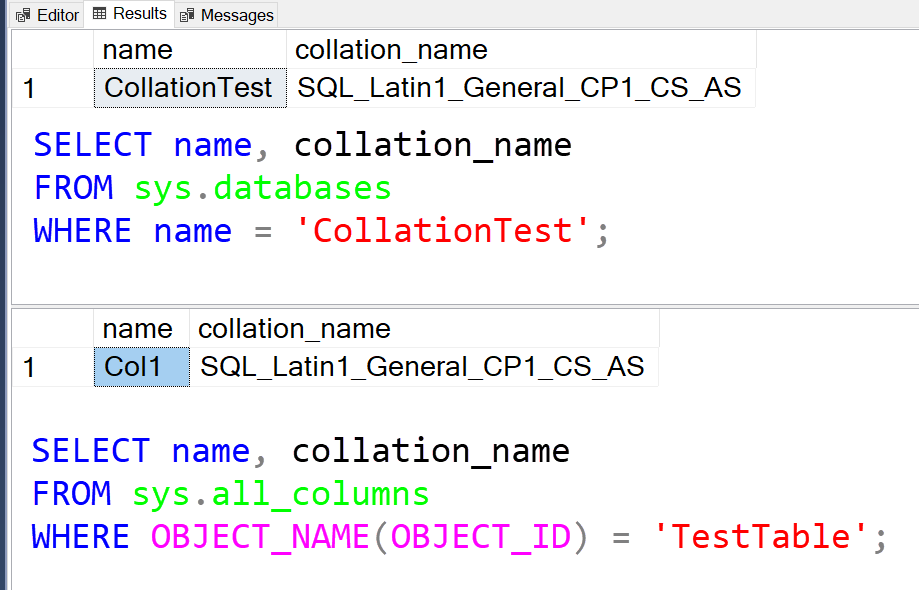Select the collation value cell beside Col1
Screen dimensions: 924x590
(x=423, y=367)
